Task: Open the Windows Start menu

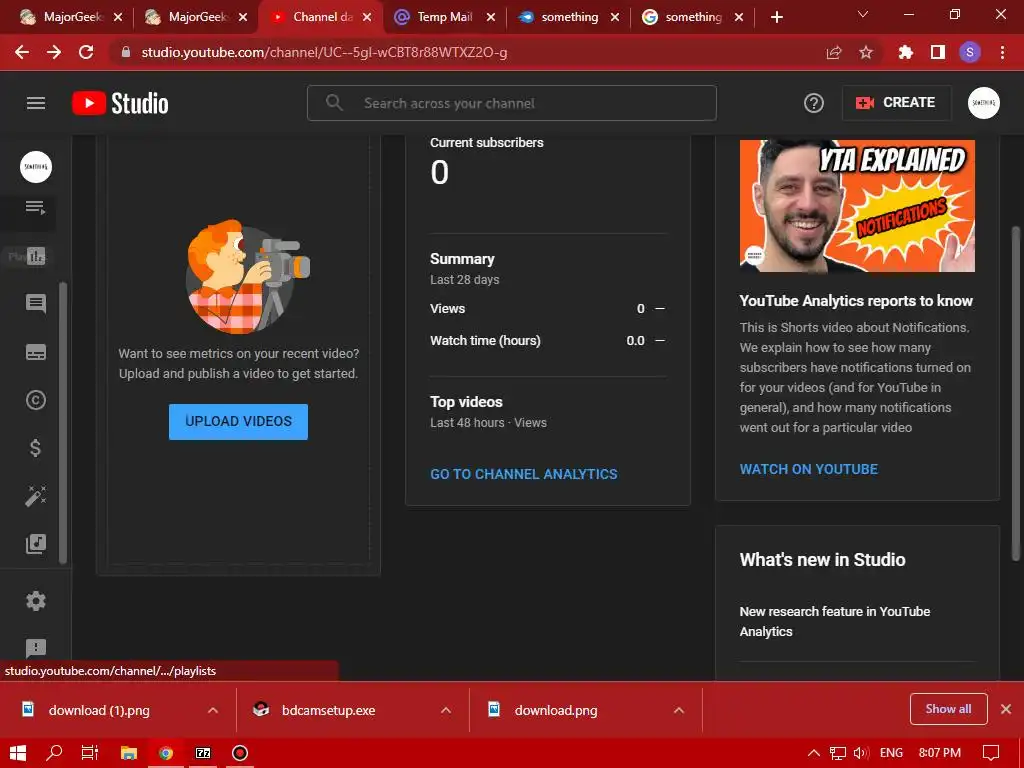Action: [18, 753]
